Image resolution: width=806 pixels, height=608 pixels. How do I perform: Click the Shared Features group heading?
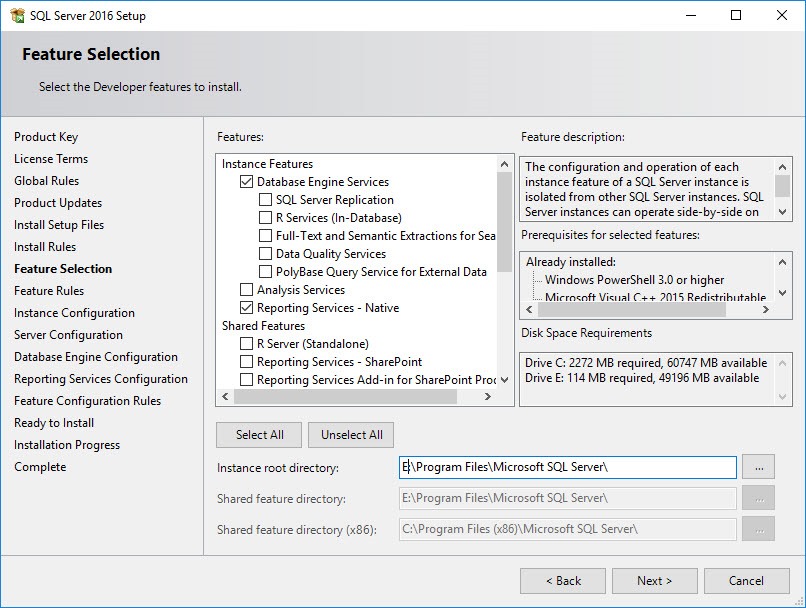click(x=263, y=326)
